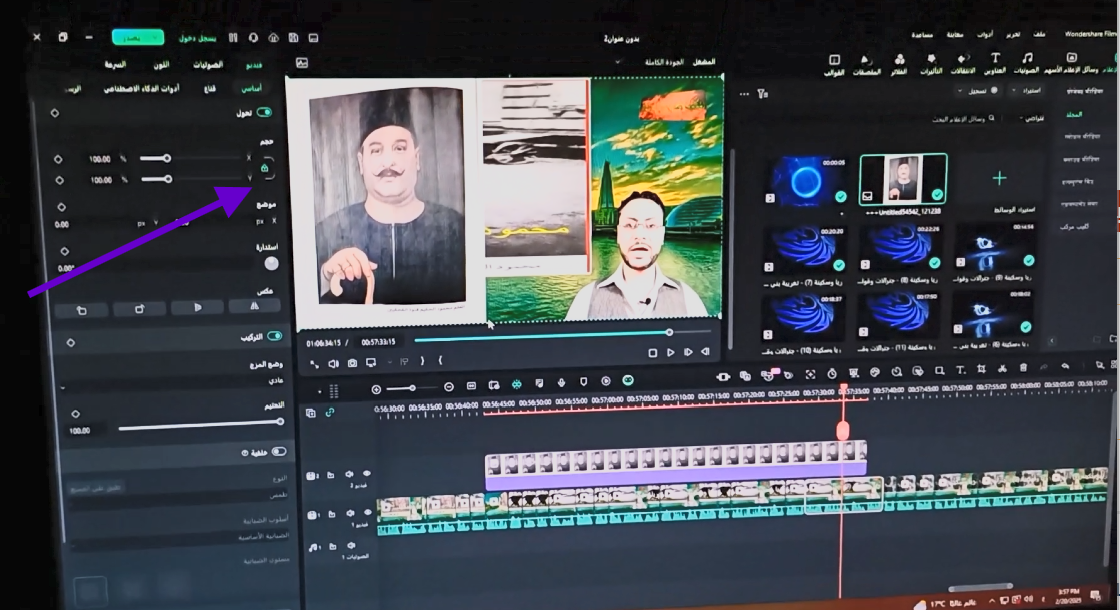Open the الملصقات stickers library

coord(866,64)
